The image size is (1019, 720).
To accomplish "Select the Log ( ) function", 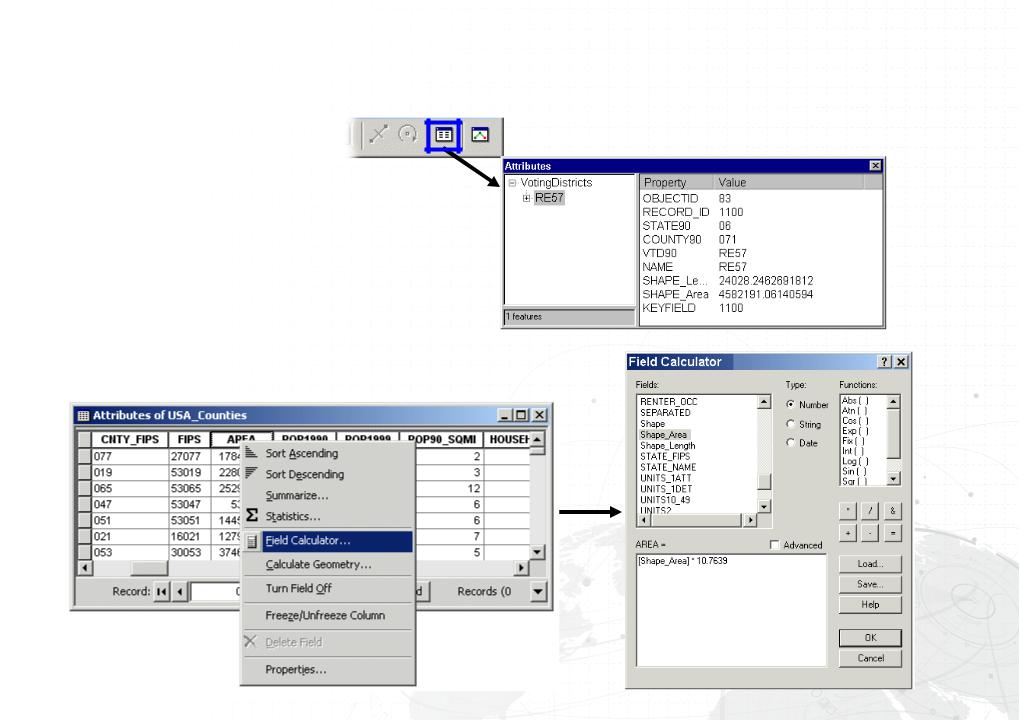I will tap(855, 461).
